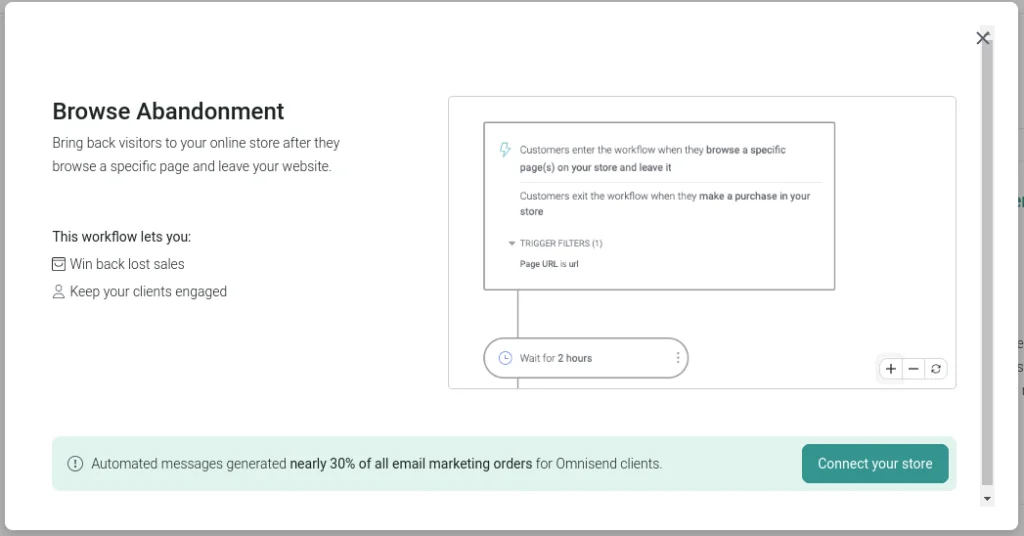Click the Browse Abandonment heading
The height and width of the screenshot is (536, 1024).
[168, 111]
